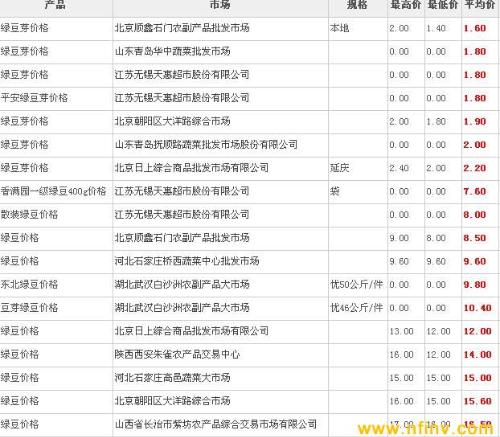Select 北京顺鑫石门农副产品批发市场 in the 本地 row
500x437 pixels.
tap(182, 28)
